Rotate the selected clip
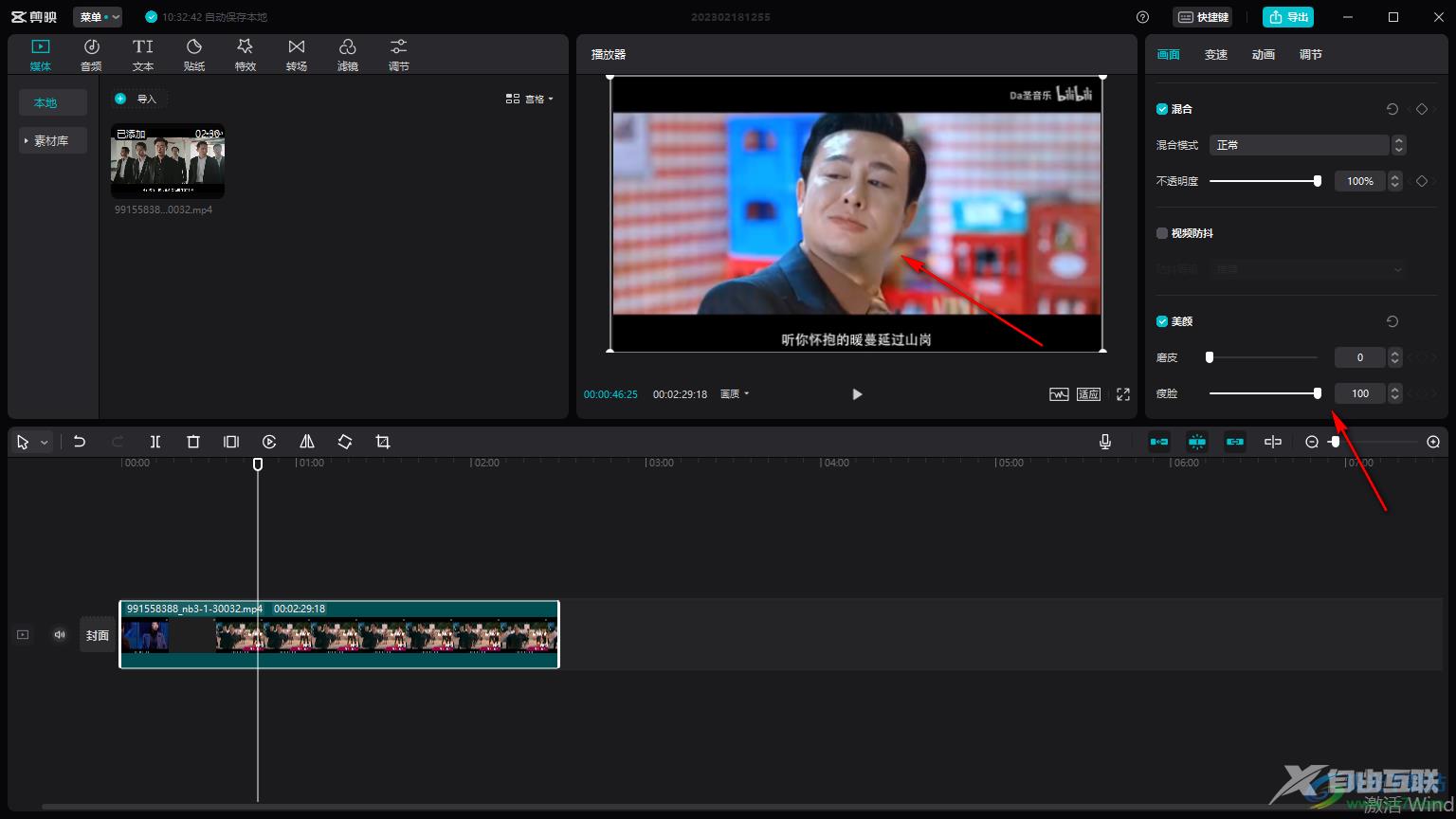1456x819 pixels. click(345, 442)
